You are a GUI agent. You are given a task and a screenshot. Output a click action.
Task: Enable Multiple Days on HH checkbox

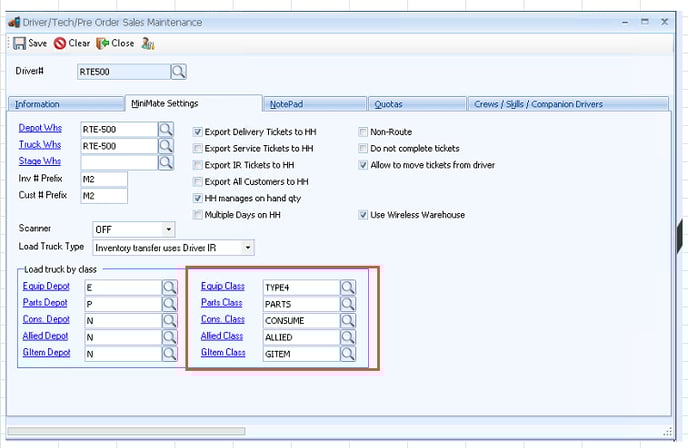click(x=197, y=215)
